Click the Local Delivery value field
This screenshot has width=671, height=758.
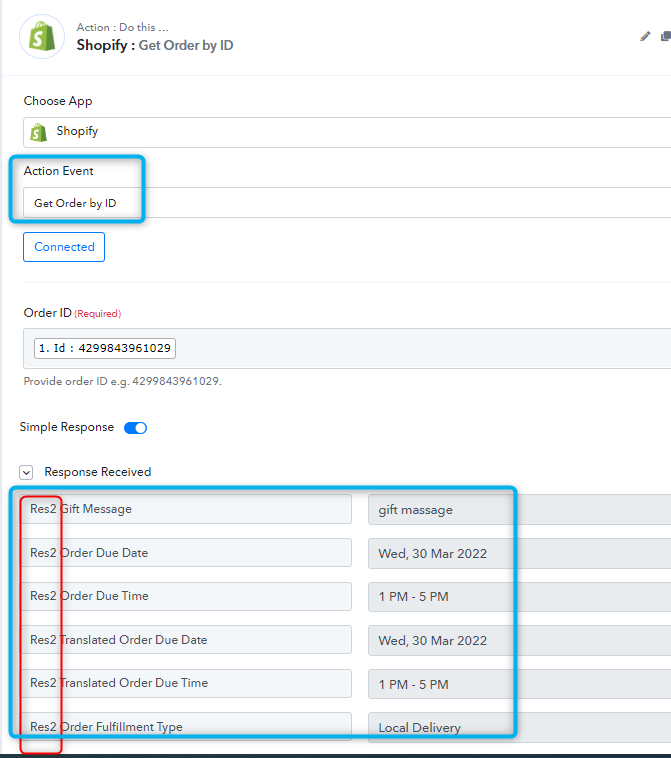[x=519, y=728]
